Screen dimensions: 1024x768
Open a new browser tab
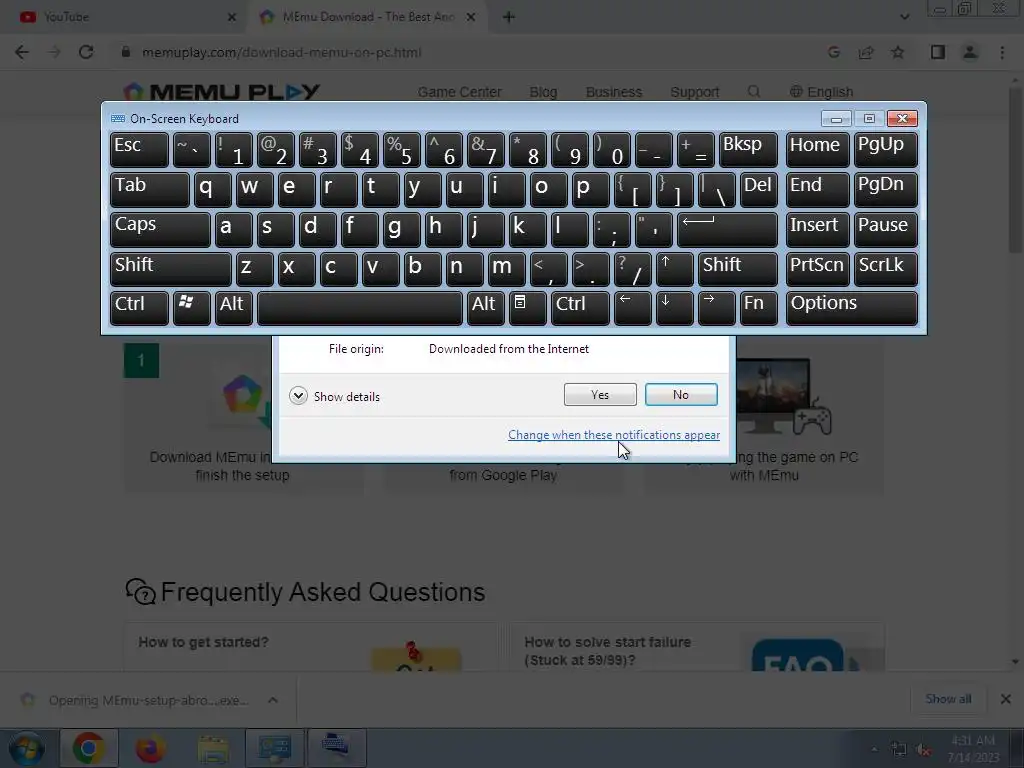(509, 17)
